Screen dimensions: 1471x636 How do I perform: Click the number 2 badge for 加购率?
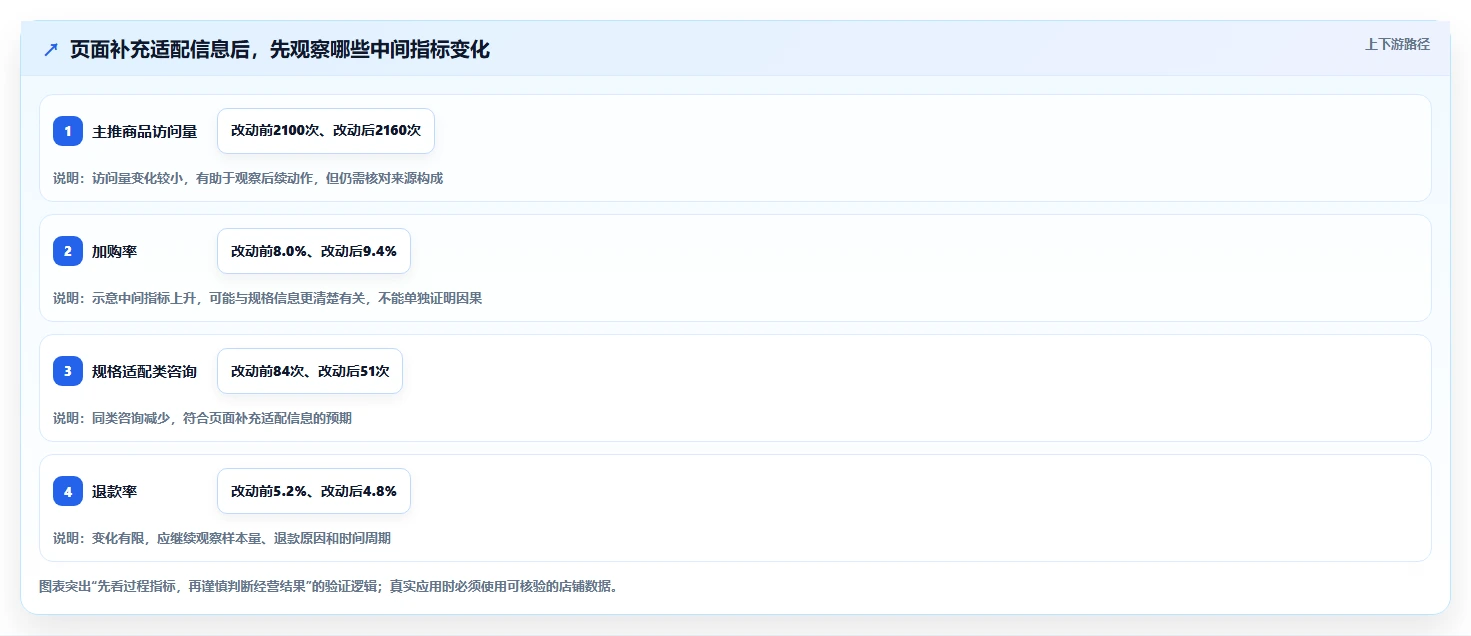coord(68,251)
